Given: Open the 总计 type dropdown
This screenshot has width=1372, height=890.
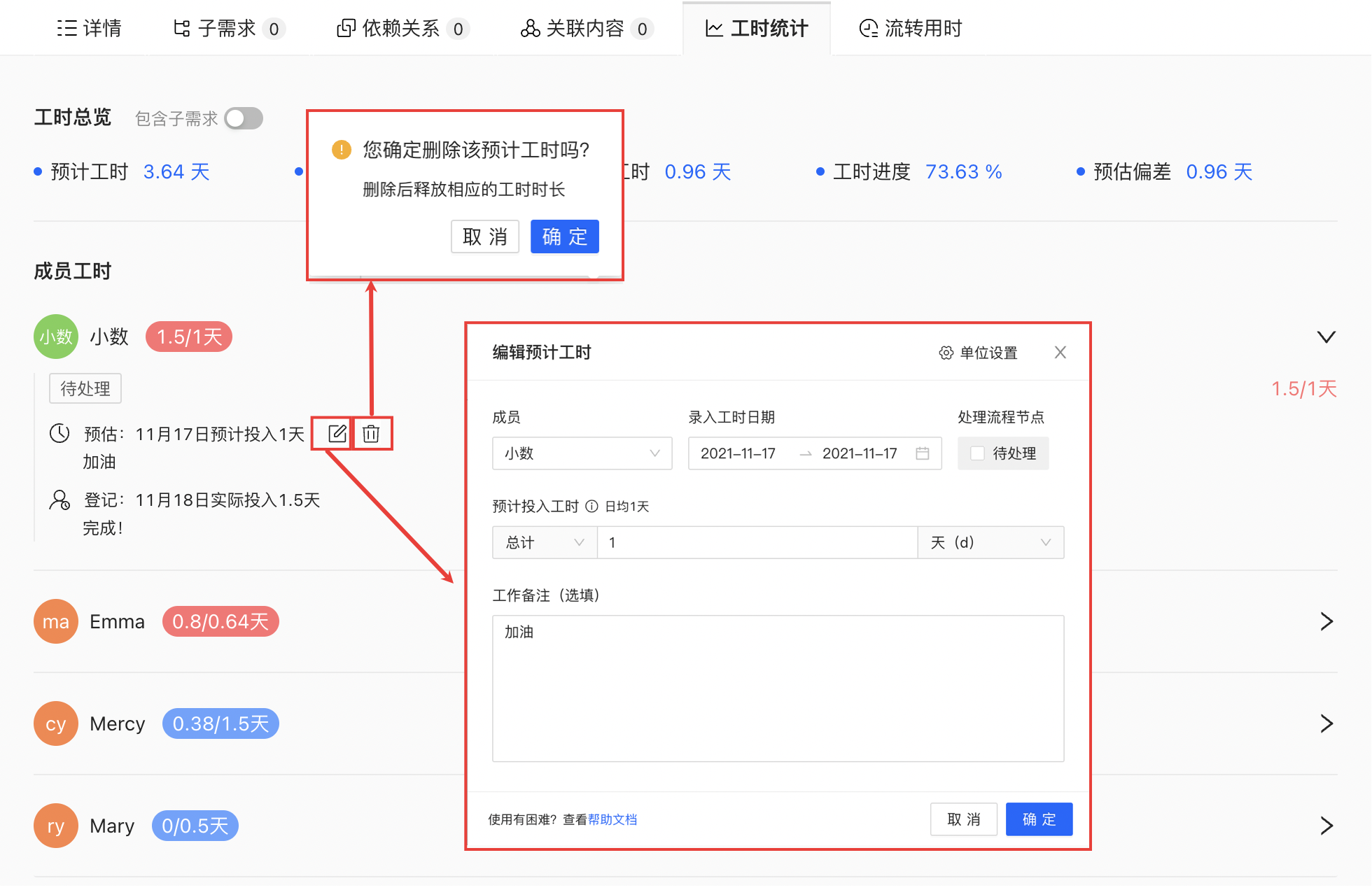Looking at the screenshot, I should pos(544,542).
